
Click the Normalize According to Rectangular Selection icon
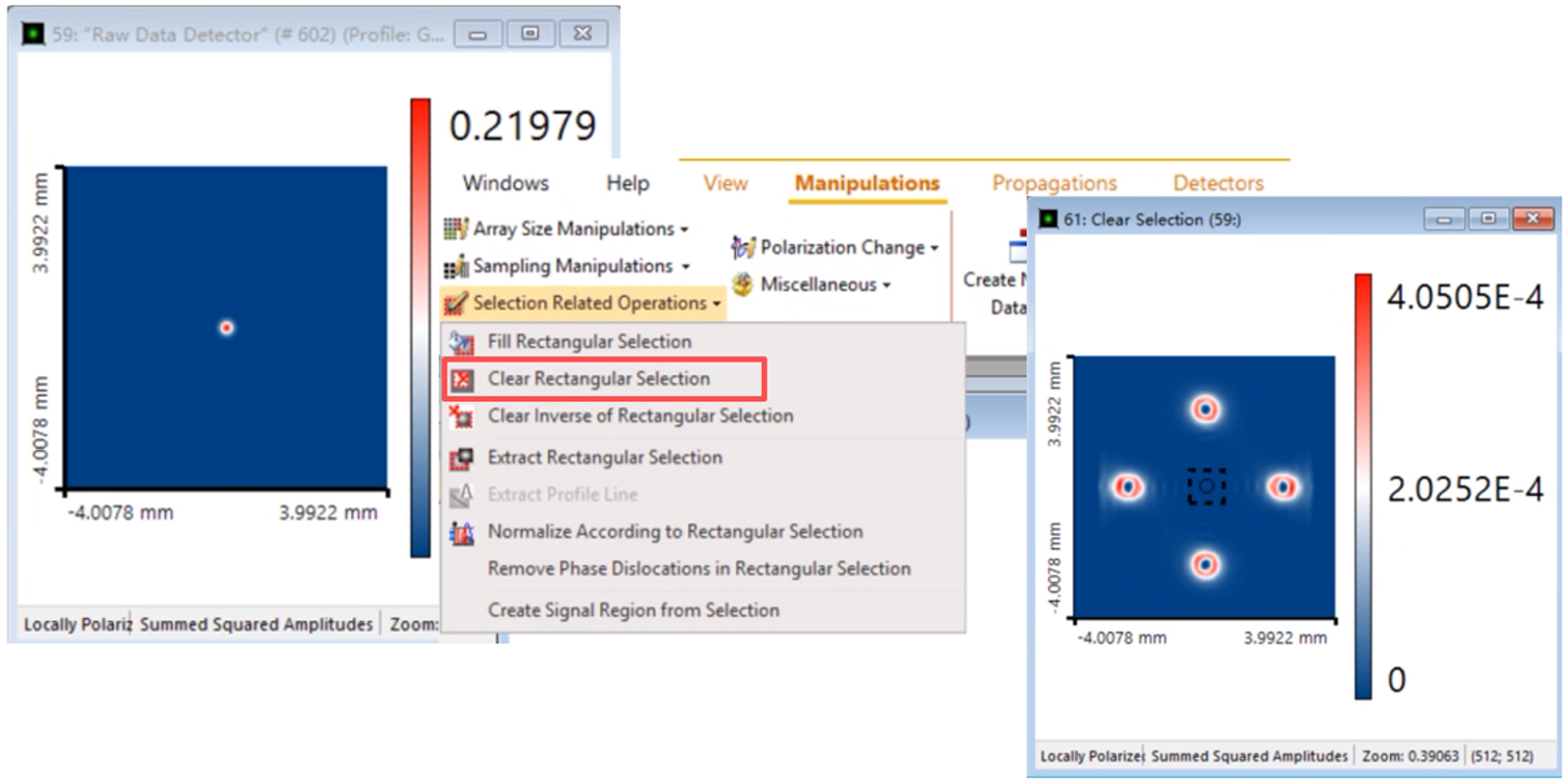point(461,532)
